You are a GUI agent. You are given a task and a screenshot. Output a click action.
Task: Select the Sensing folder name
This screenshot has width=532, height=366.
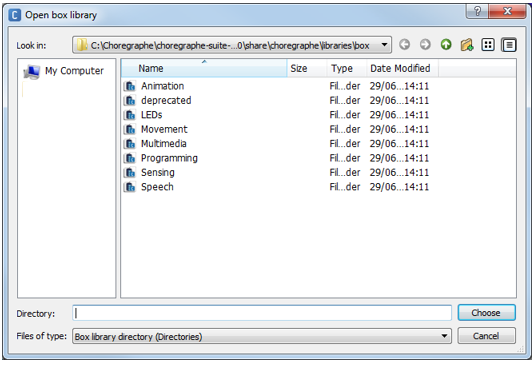158,173
